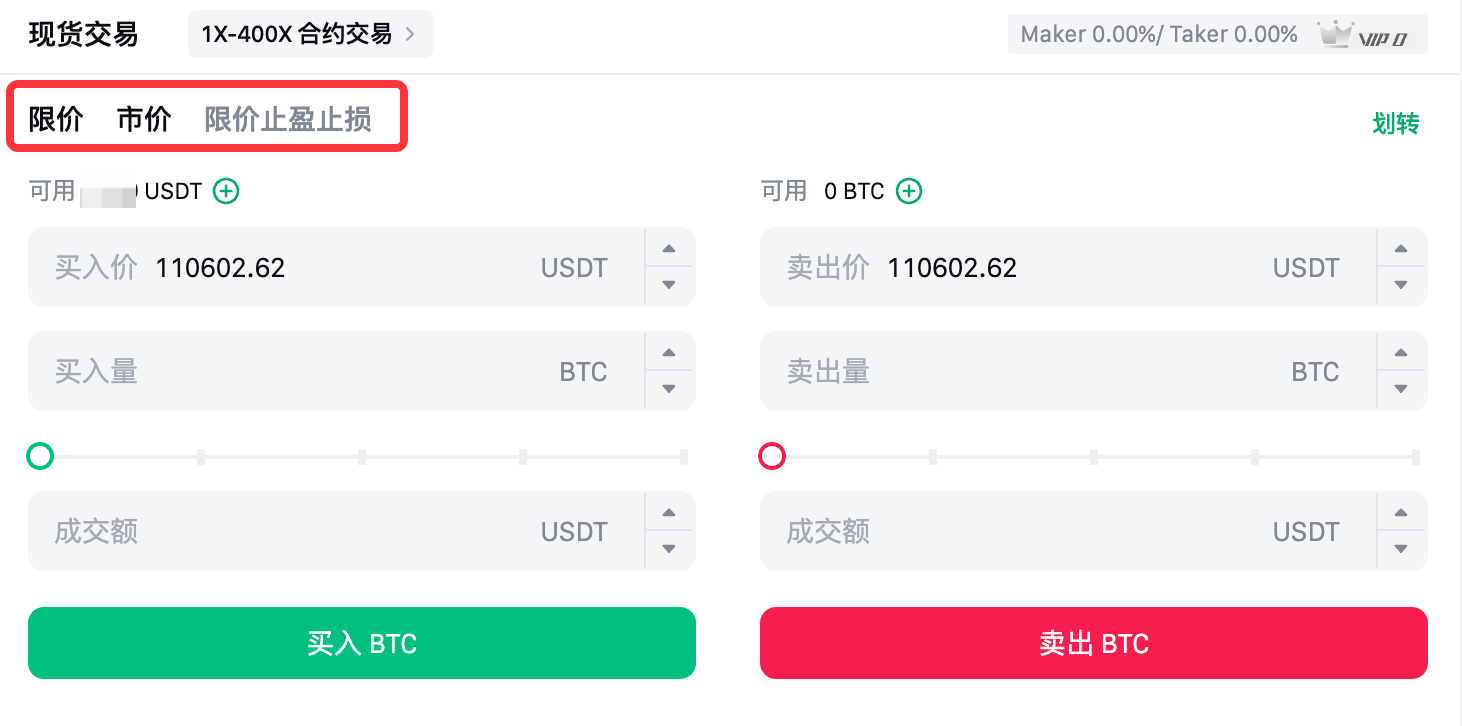The image size is (1462, 726).
Task: Focus the 买入量 BTC input field
Action: coord(336,371)
